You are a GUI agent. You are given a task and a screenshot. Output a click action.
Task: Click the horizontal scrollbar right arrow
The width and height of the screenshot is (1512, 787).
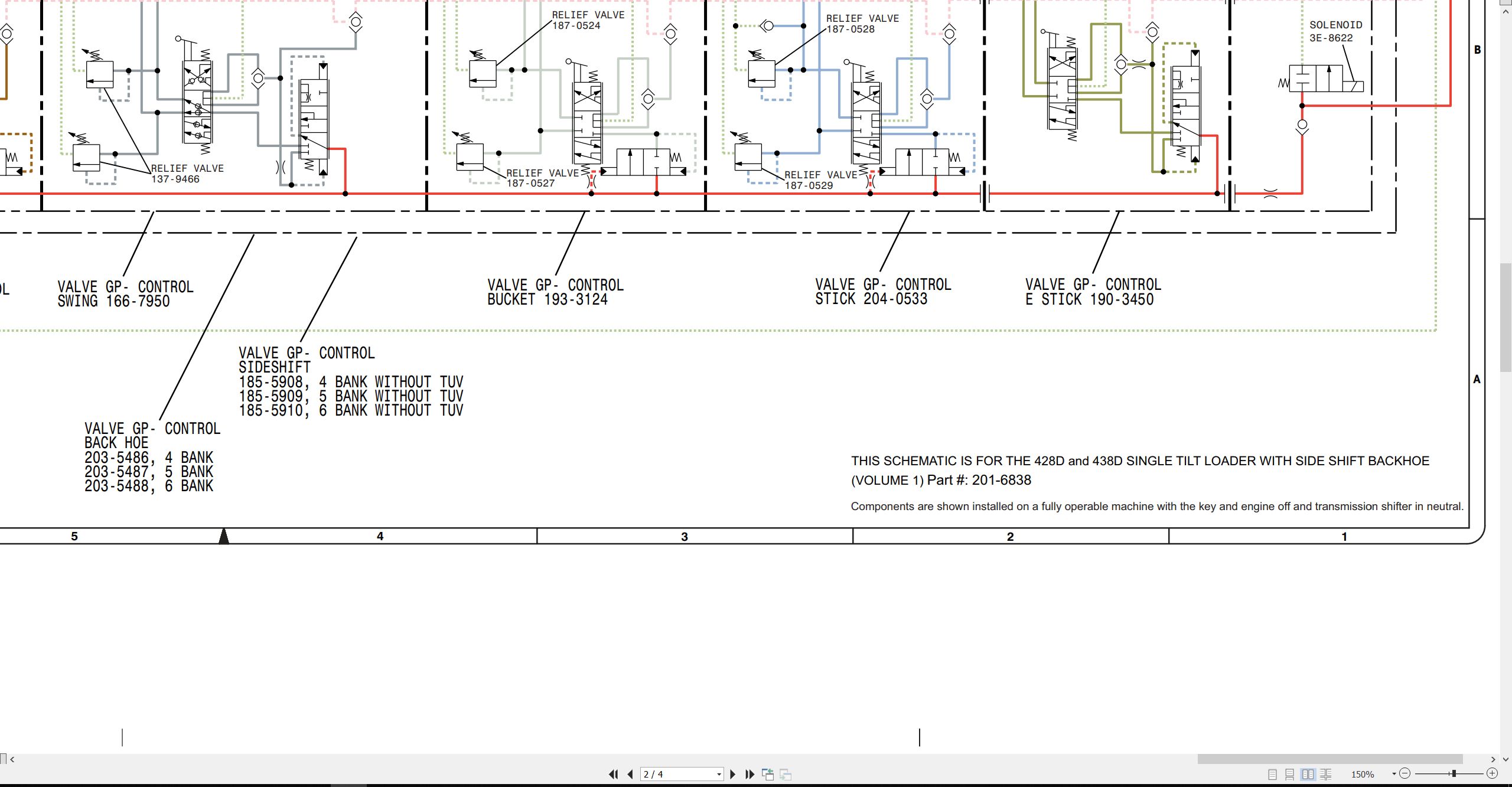click(x=1493, y=759)
